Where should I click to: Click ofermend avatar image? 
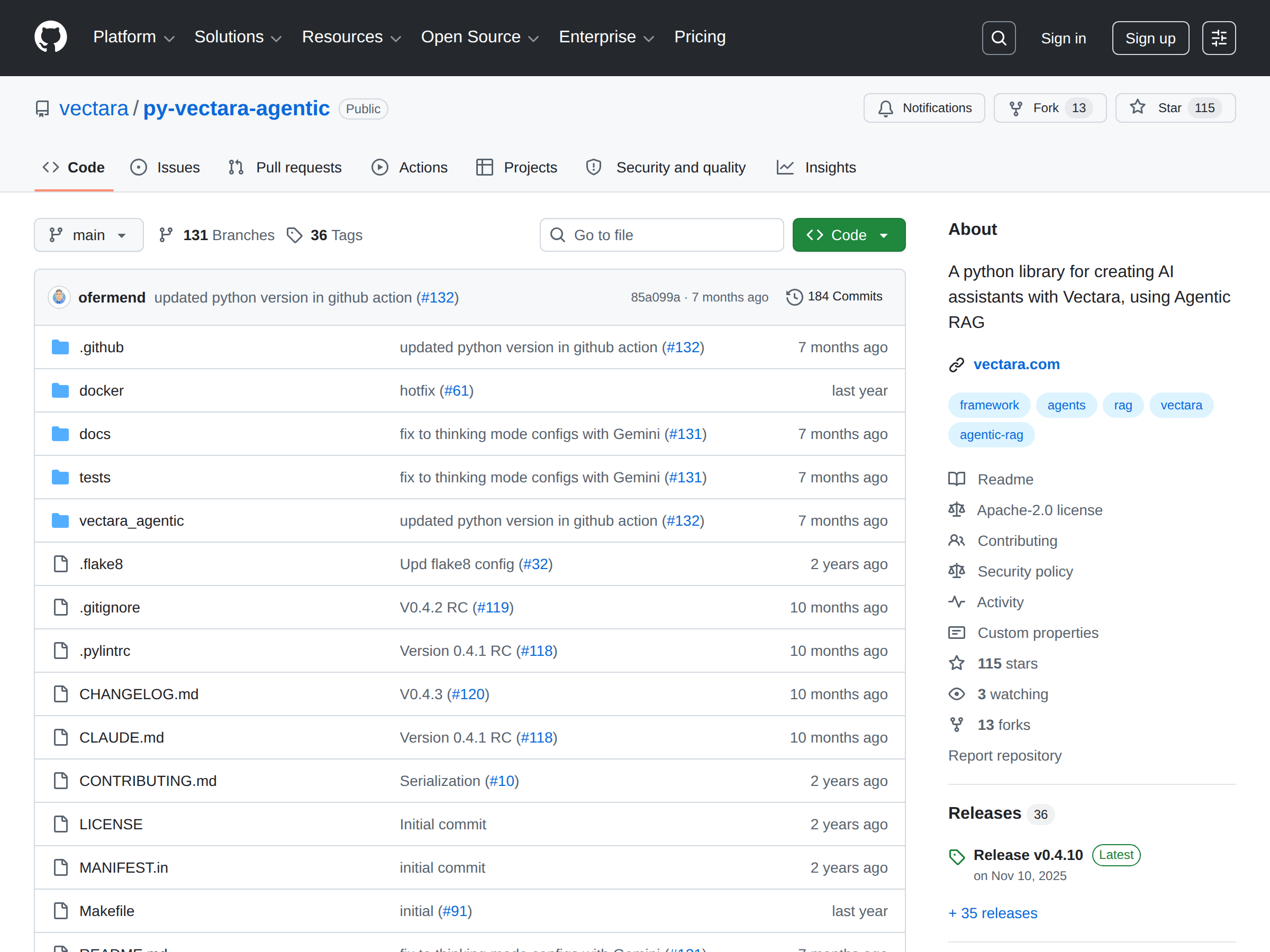59,297
